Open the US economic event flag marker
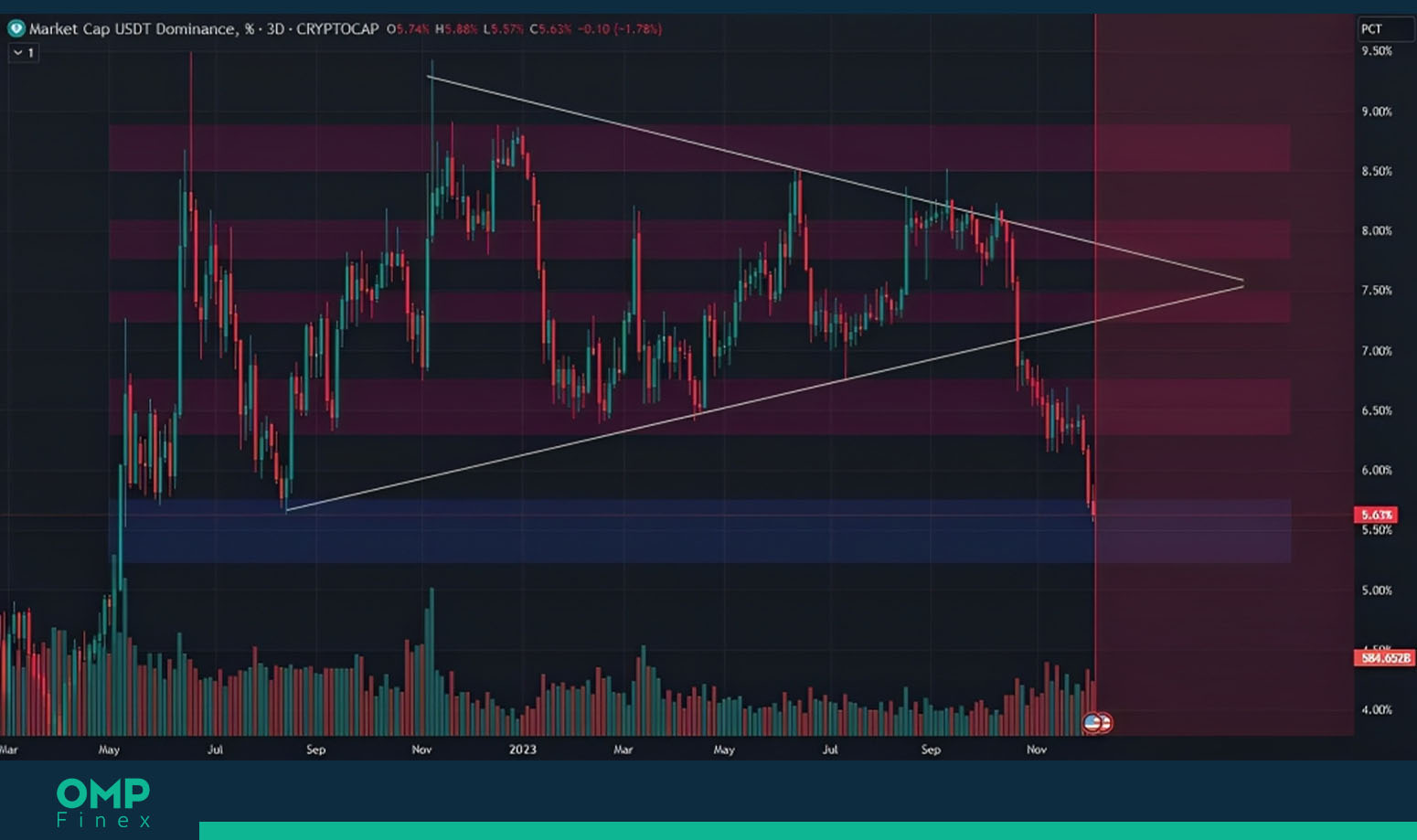The image size is (1417, 840). coord(1097,723)
